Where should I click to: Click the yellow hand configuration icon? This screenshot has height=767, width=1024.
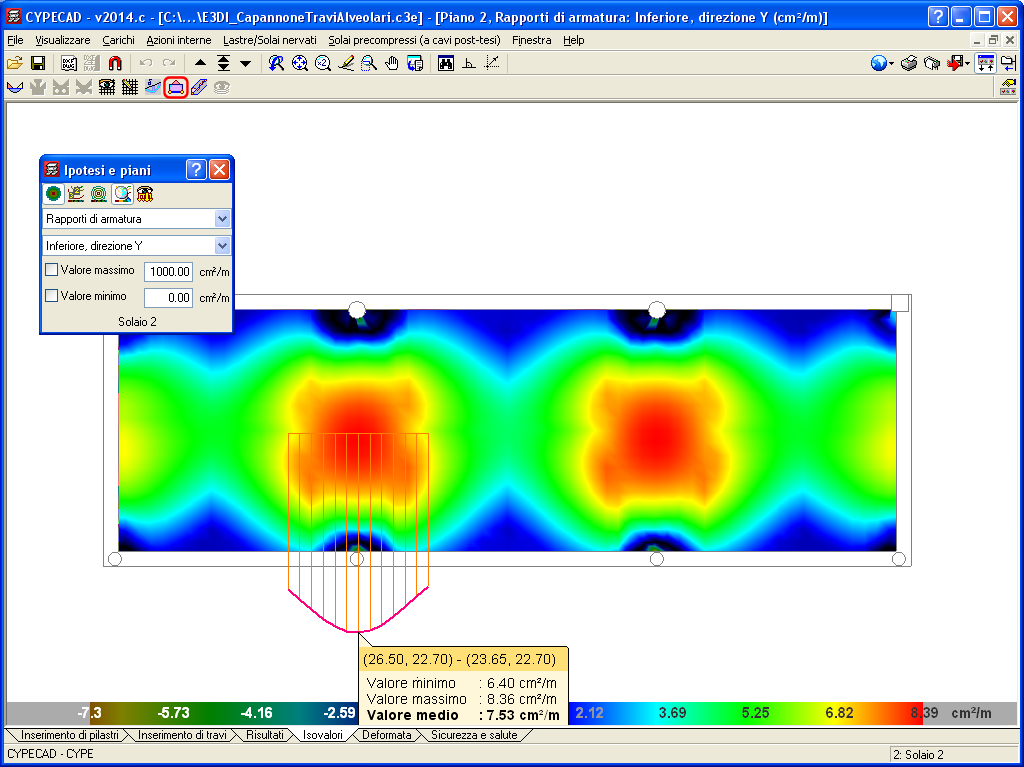1008,87
